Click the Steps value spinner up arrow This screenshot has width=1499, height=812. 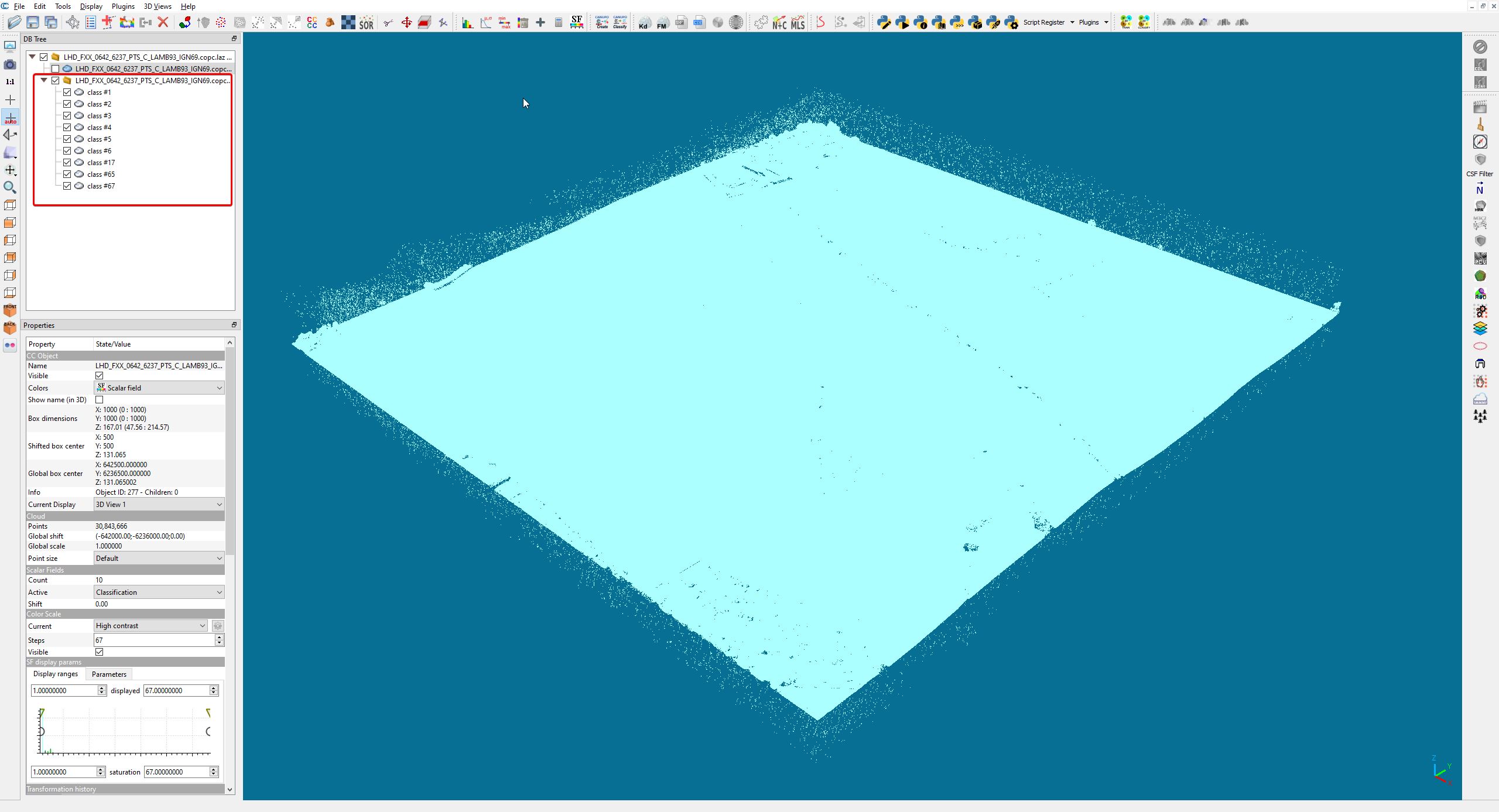pyautogui.click(x=219, y=637)
